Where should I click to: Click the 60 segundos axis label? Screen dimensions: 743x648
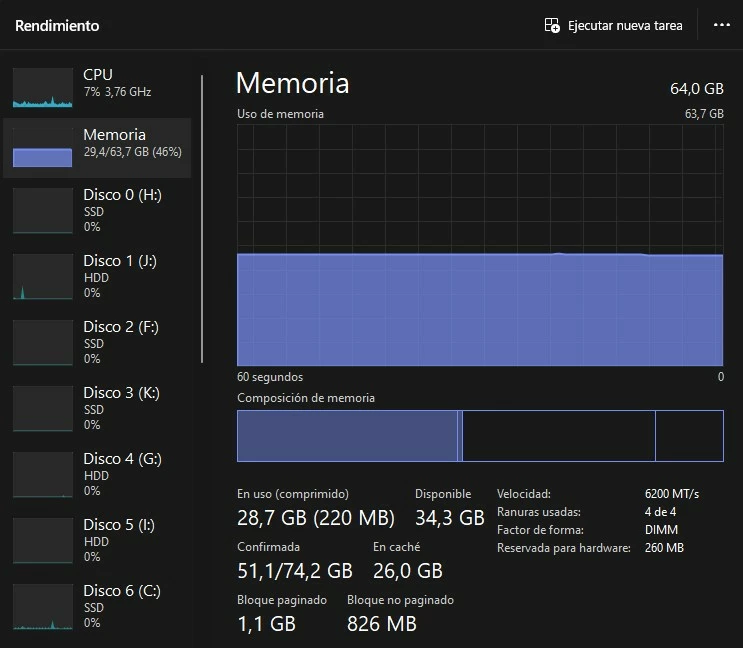tap(270, 377)
